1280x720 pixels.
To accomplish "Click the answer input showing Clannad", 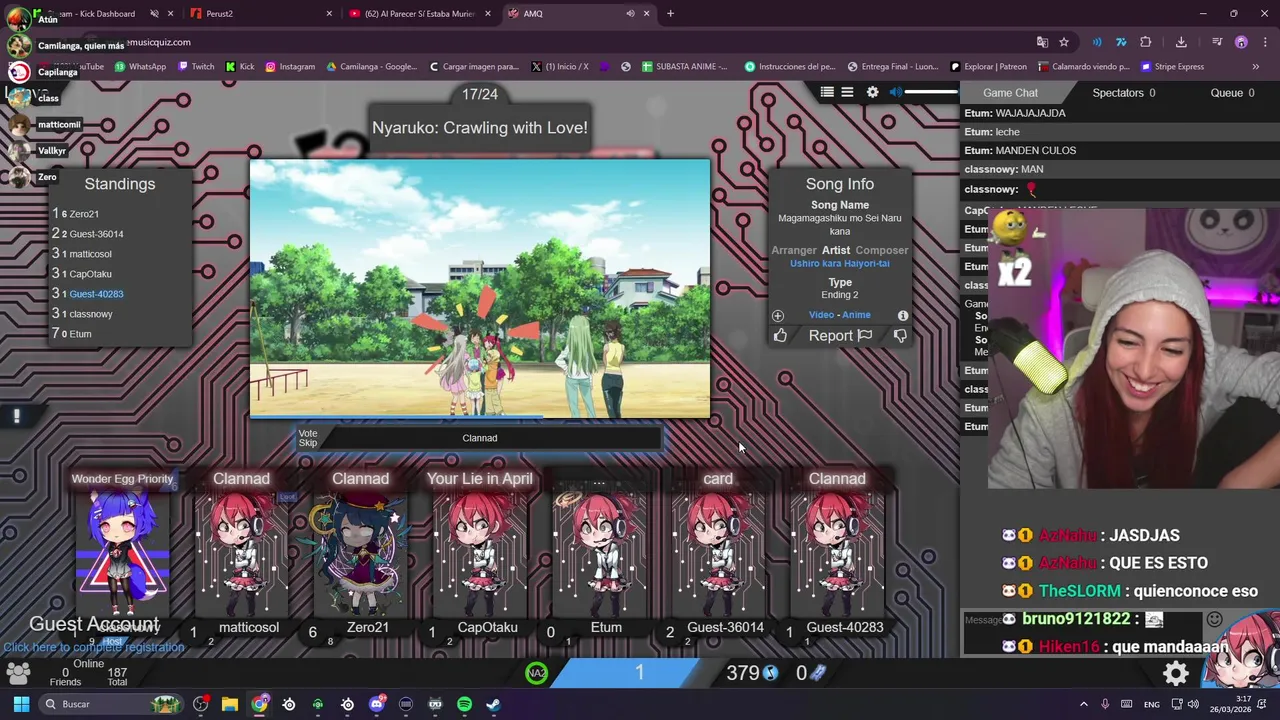I will [x=480, y=438].
